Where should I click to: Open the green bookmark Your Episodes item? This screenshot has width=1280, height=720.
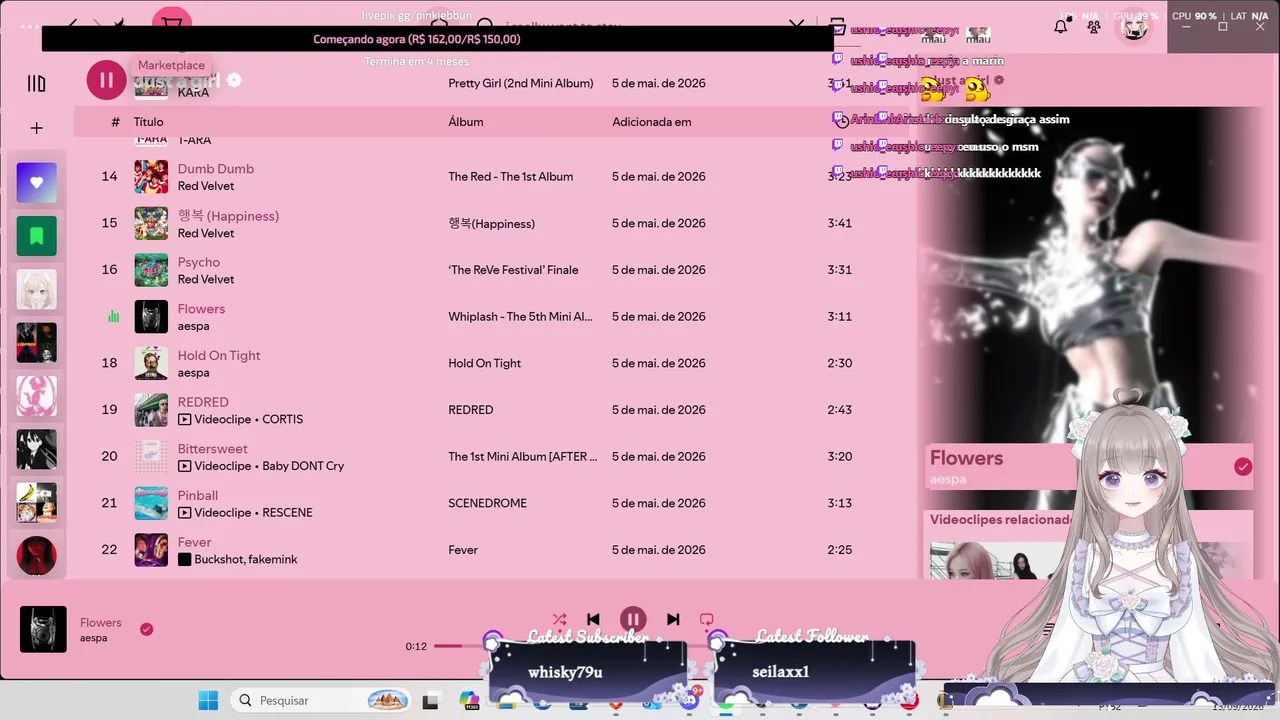coord(37,236)
